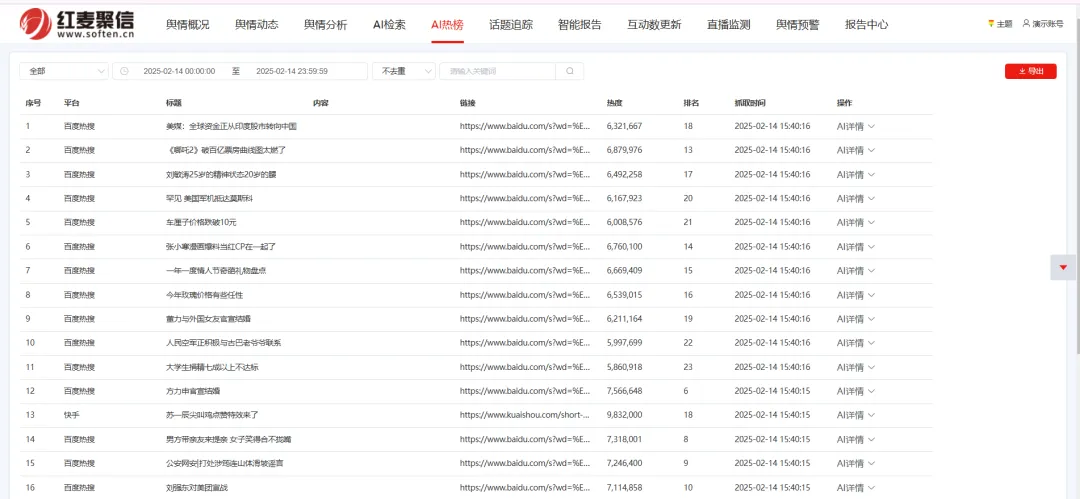Click the red floating down-arrow button

(x=1062, y=267)
